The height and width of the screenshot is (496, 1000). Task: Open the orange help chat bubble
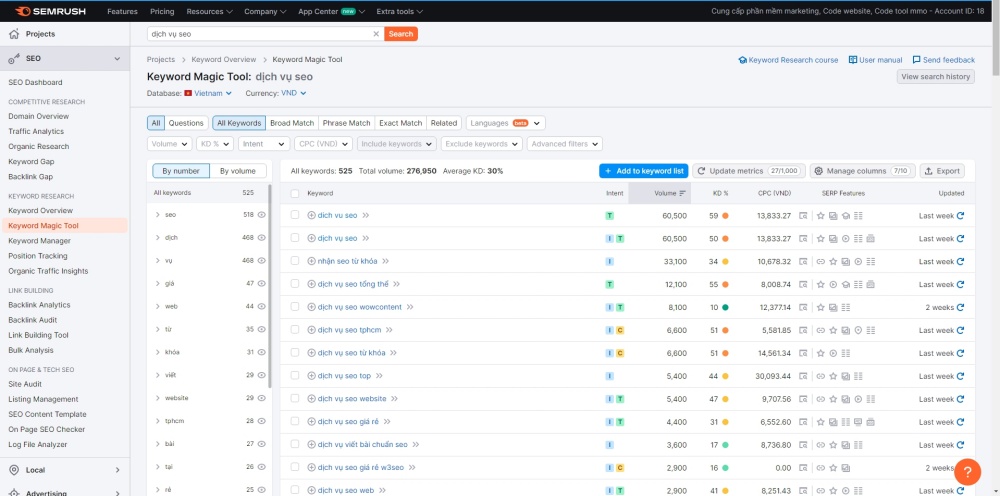(967, 471)
